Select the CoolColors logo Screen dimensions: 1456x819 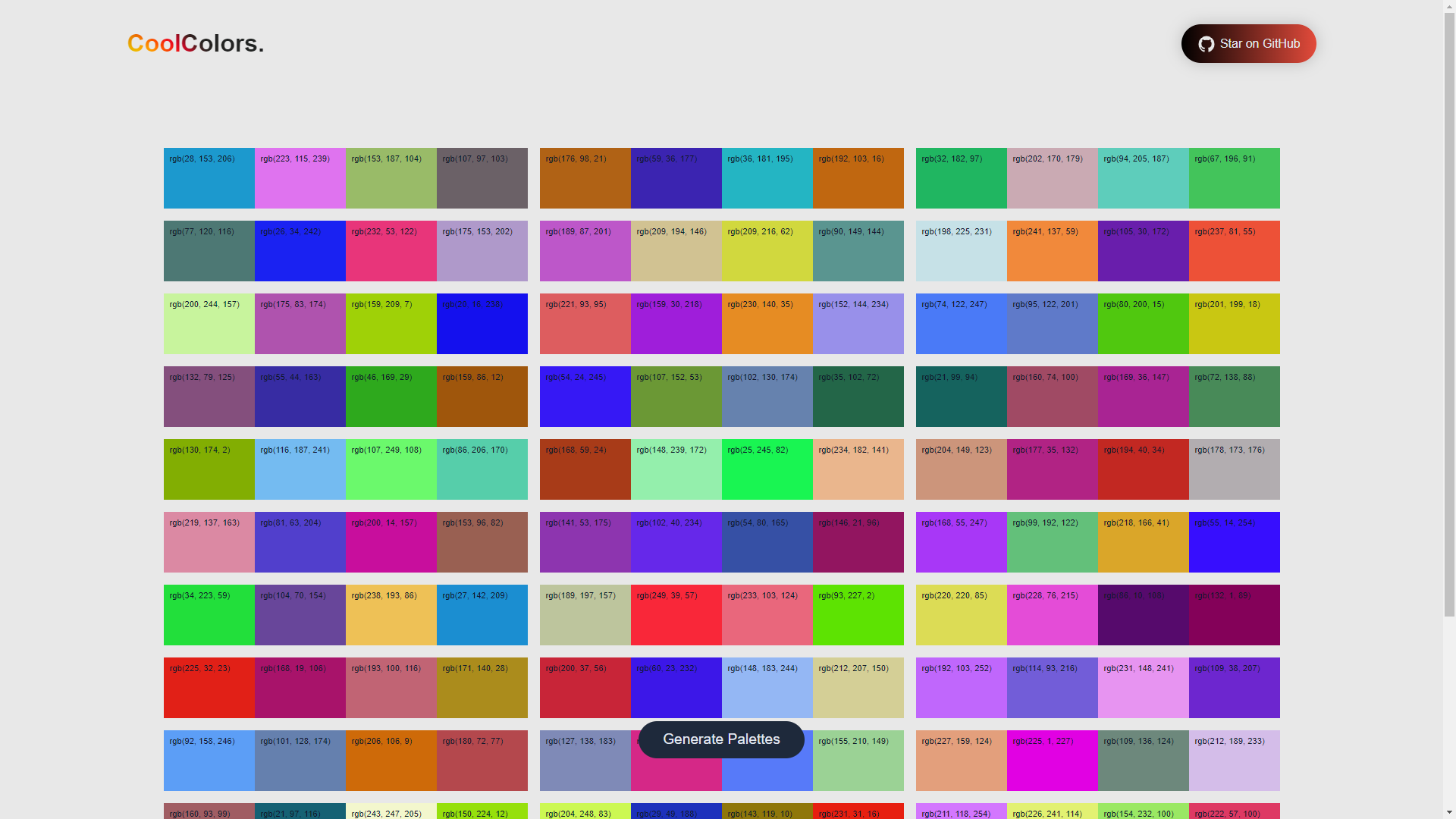point(195,43)
